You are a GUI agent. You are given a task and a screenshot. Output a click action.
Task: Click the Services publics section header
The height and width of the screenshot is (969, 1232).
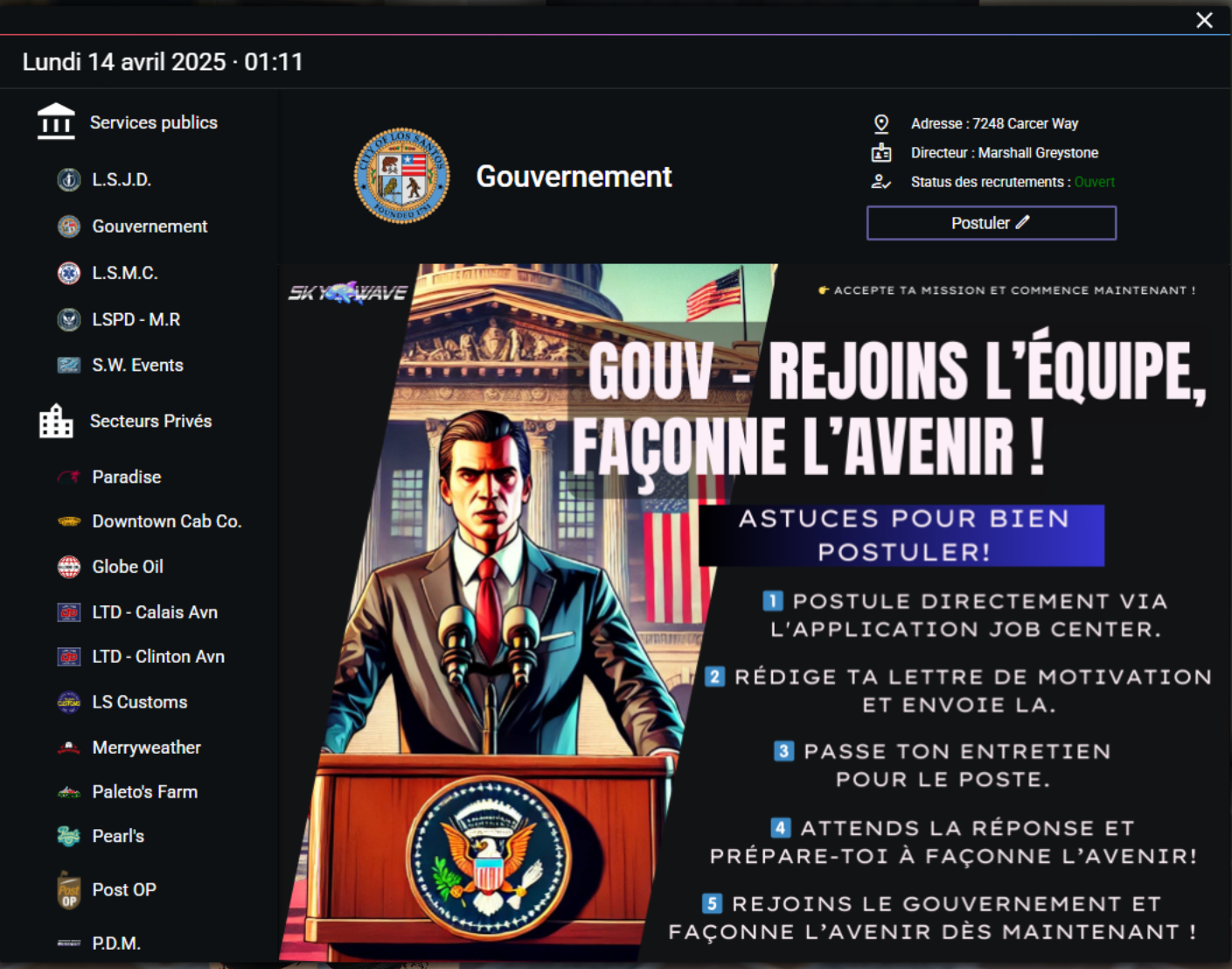(153, 123)
